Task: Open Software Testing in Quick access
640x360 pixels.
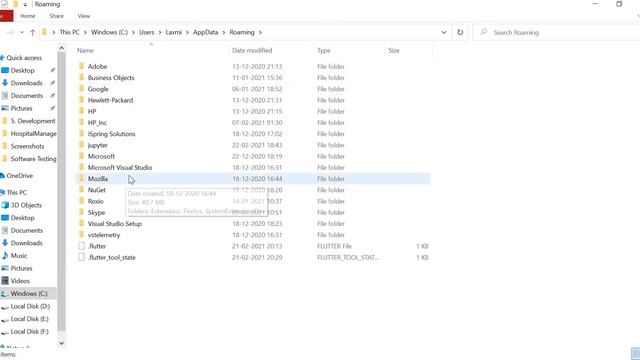Action: point(33,159)
